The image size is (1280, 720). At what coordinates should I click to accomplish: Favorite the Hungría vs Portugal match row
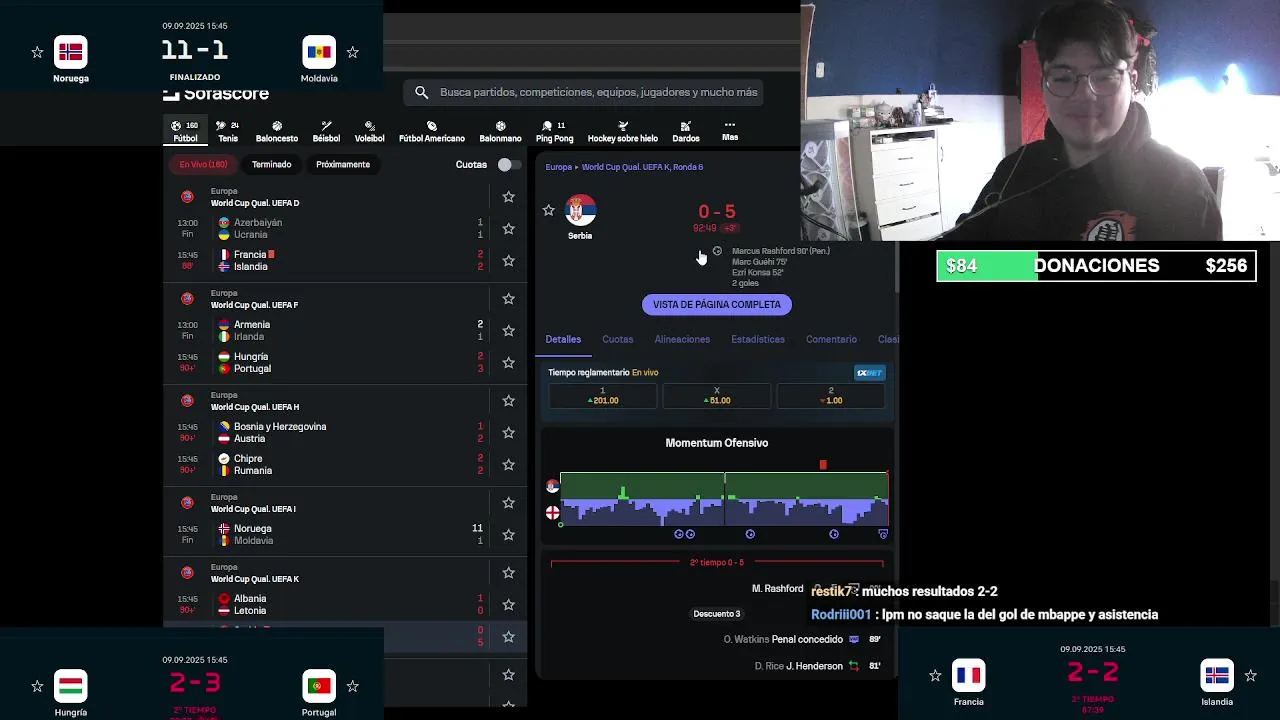click(x=508, y=363)
